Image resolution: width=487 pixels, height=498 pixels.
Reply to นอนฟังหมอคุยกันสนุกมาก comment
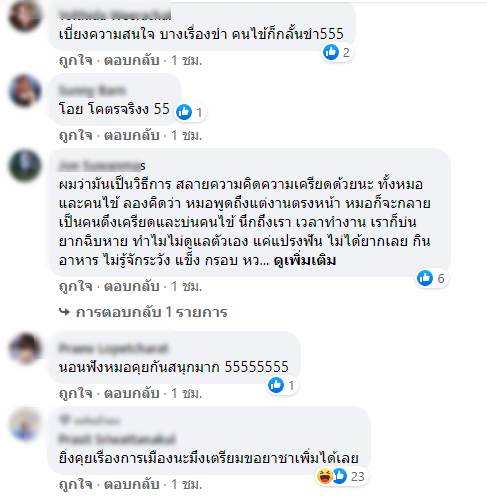click(x=132, y=393)
